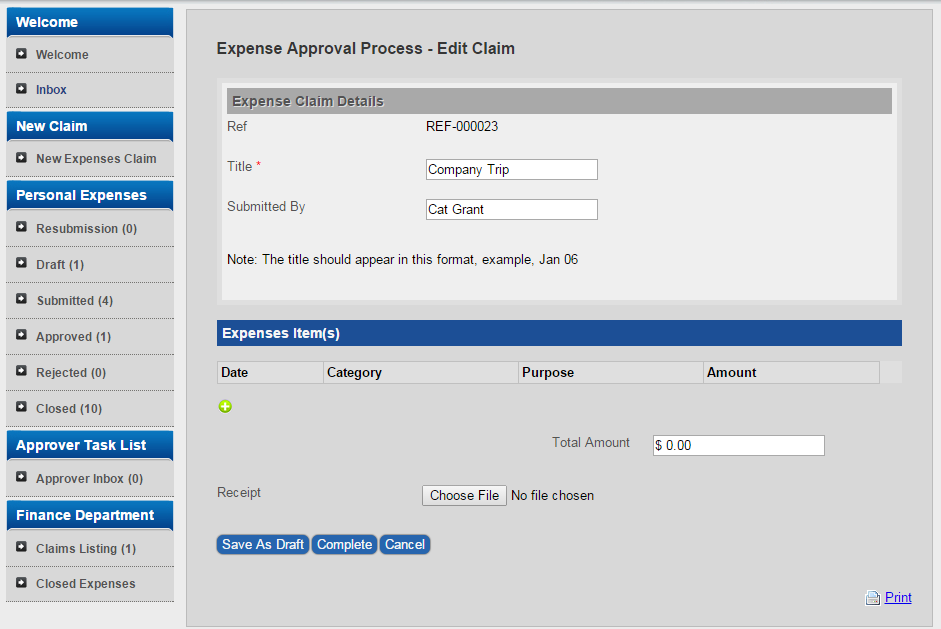Viewport: 941px width, 629px height.
Task: View Approved (1) claims
Action: click(73, 337)
